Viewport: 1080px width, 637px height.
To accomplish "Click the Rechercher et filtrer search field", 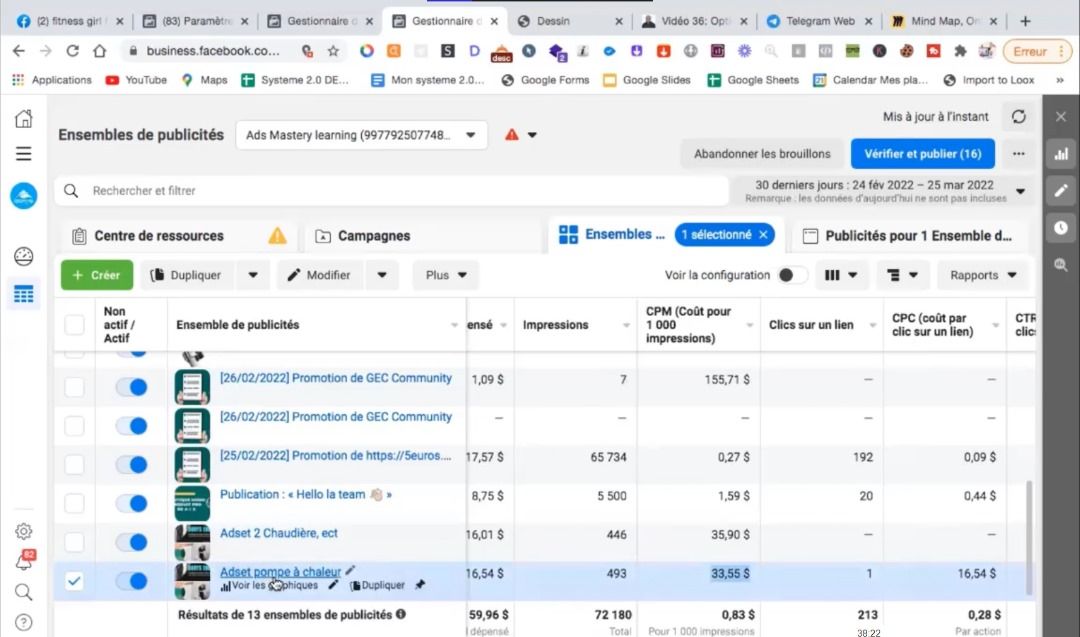I will click(400, 190).
